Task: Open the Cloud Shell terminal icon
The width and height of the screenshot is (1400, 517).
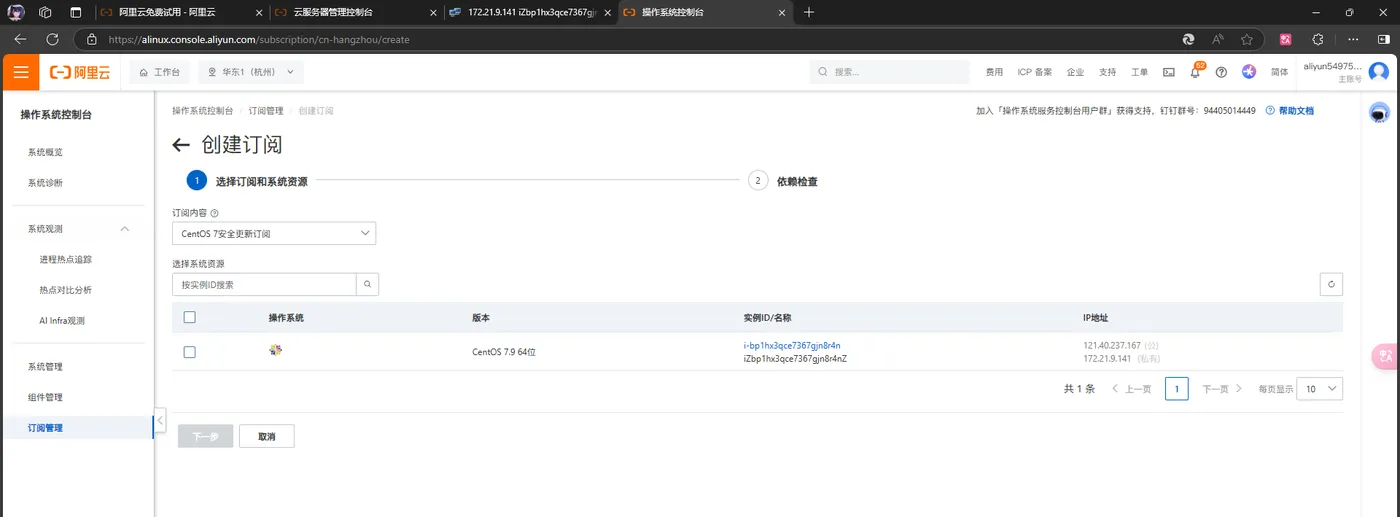Action: [x=1168, y=72]
